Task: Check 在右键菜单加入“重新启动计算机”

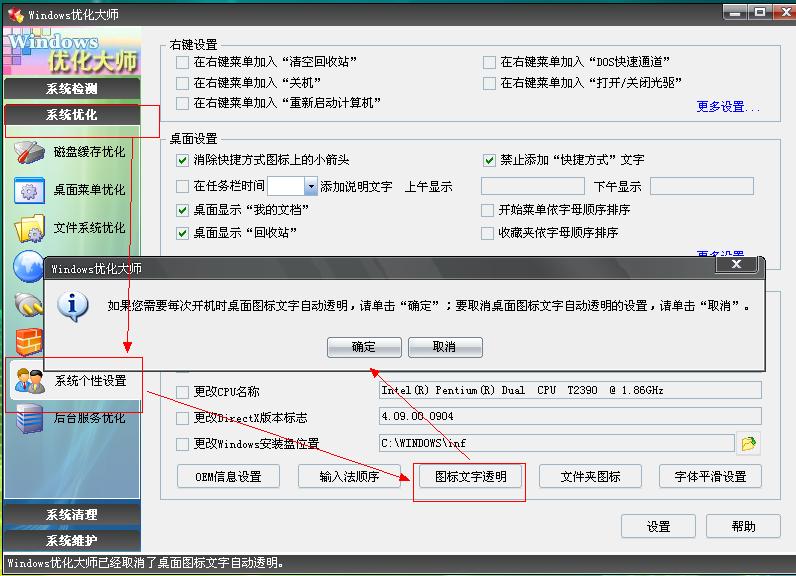Action: [182, 104]
